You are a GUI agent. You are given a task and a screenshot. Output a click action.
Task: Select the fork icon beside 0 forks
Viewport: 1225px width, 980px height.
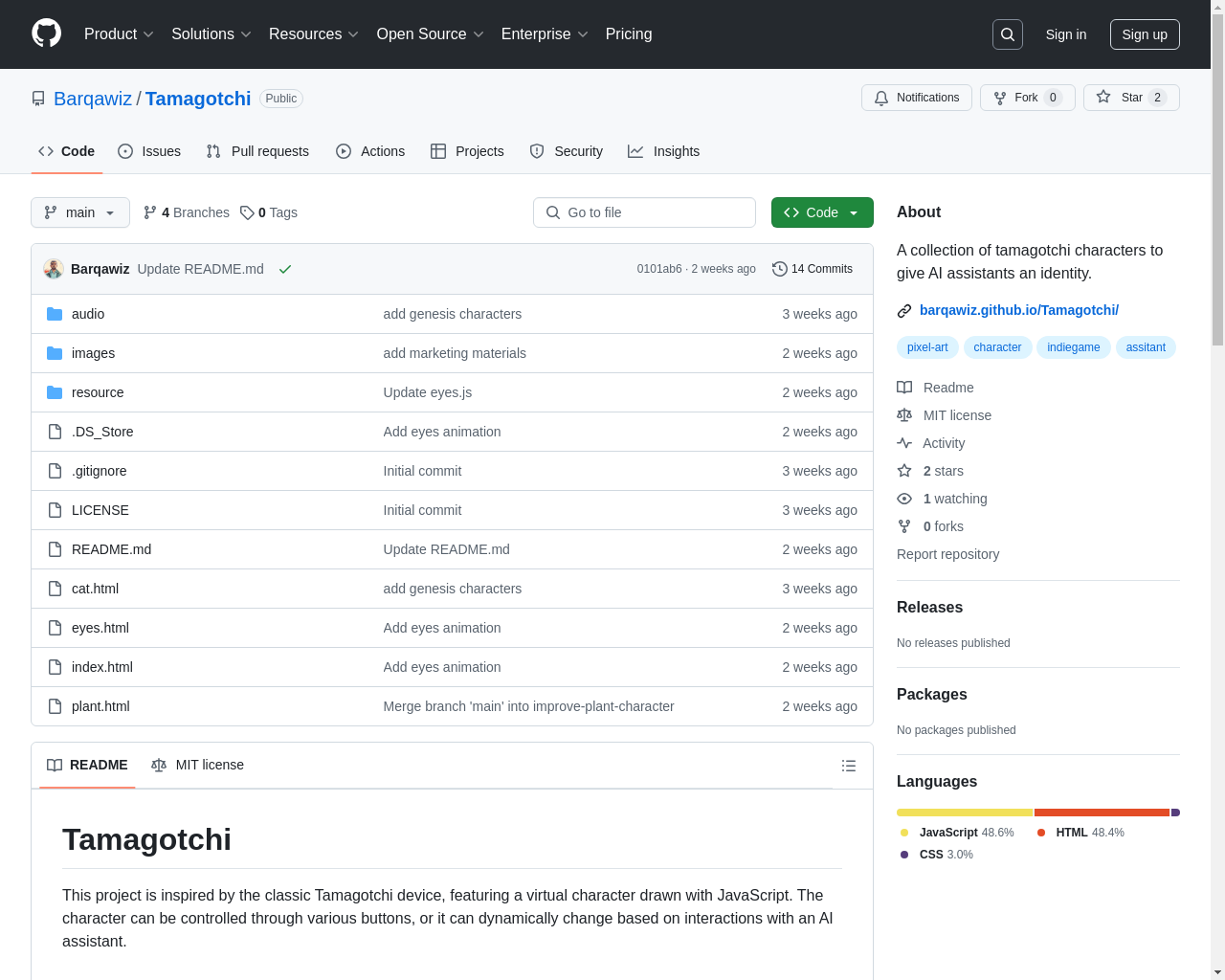coord(904,526)
